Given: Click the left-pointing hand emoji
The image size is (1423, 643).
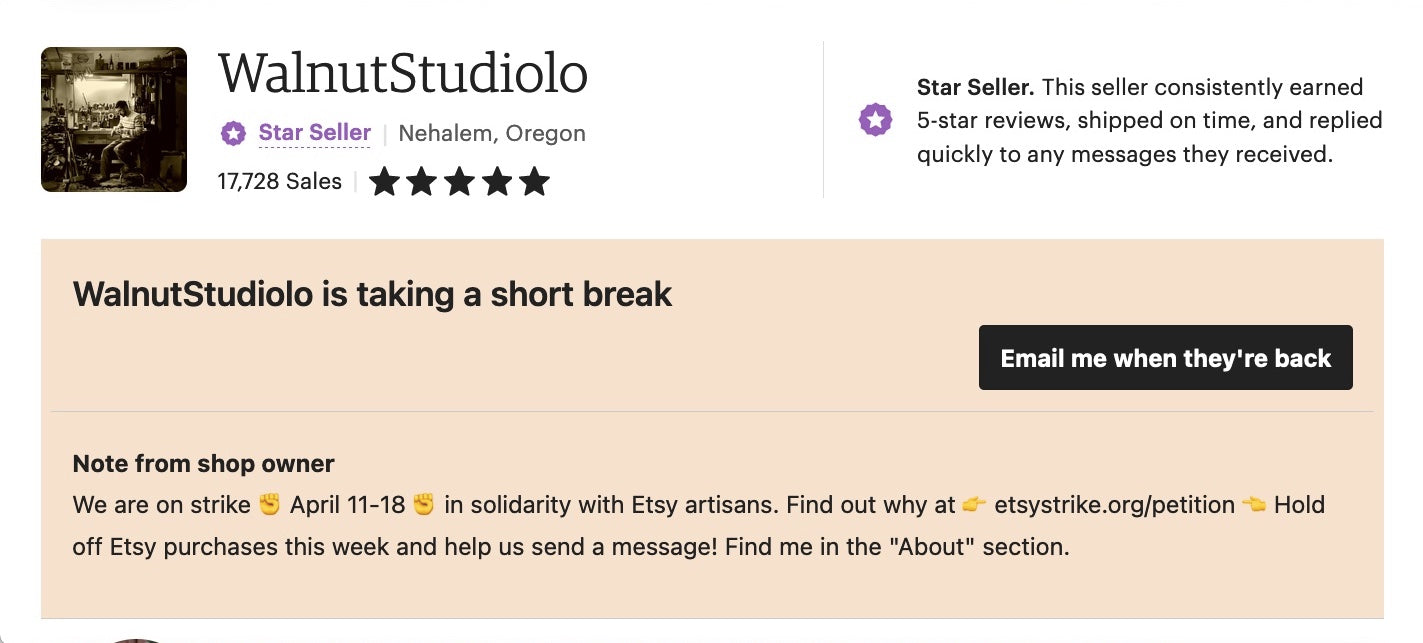Looking at the screenshot, I should point(1254,504).
